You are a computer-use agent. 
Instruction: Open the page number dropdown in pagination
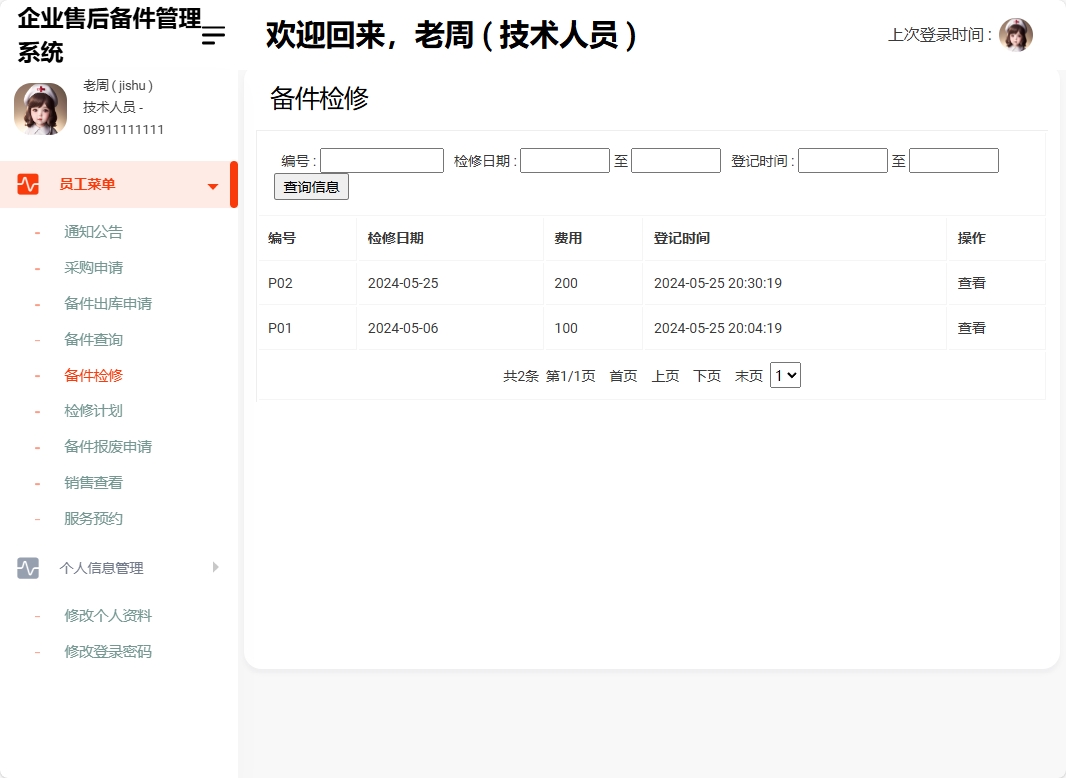pos(785,375)
